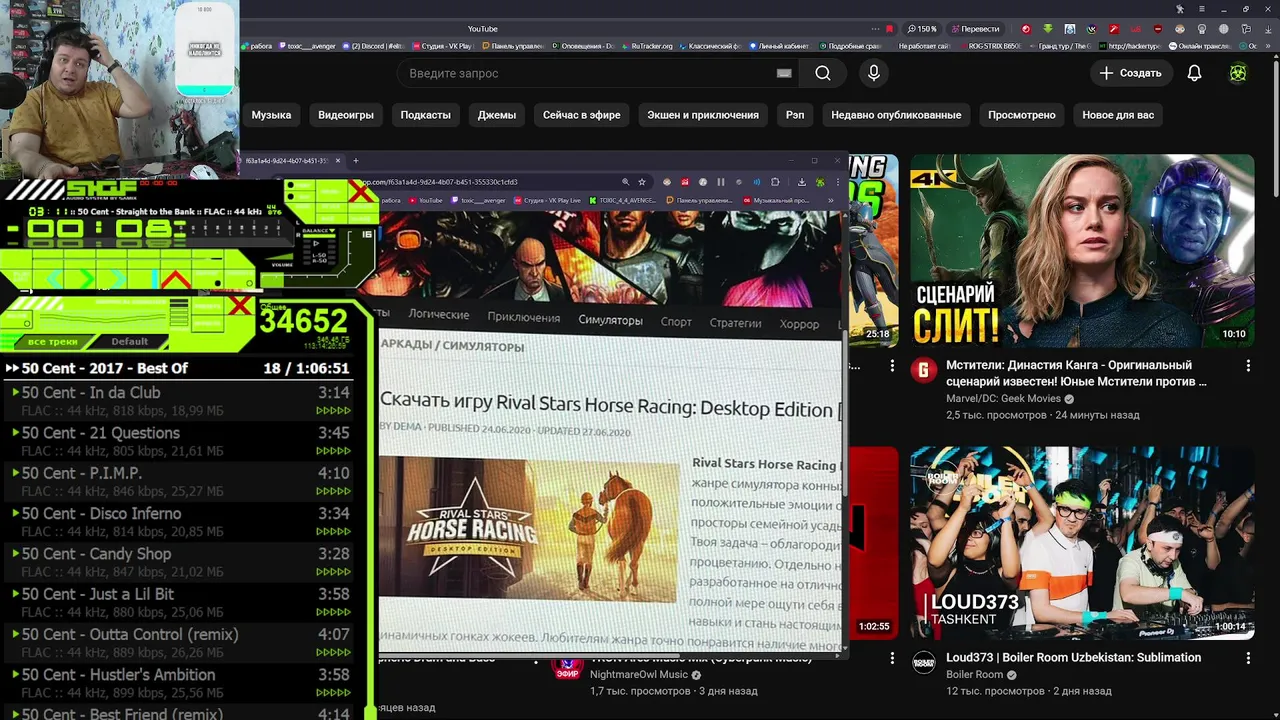Open the BALANCE dropdown arrow in player

332,231
